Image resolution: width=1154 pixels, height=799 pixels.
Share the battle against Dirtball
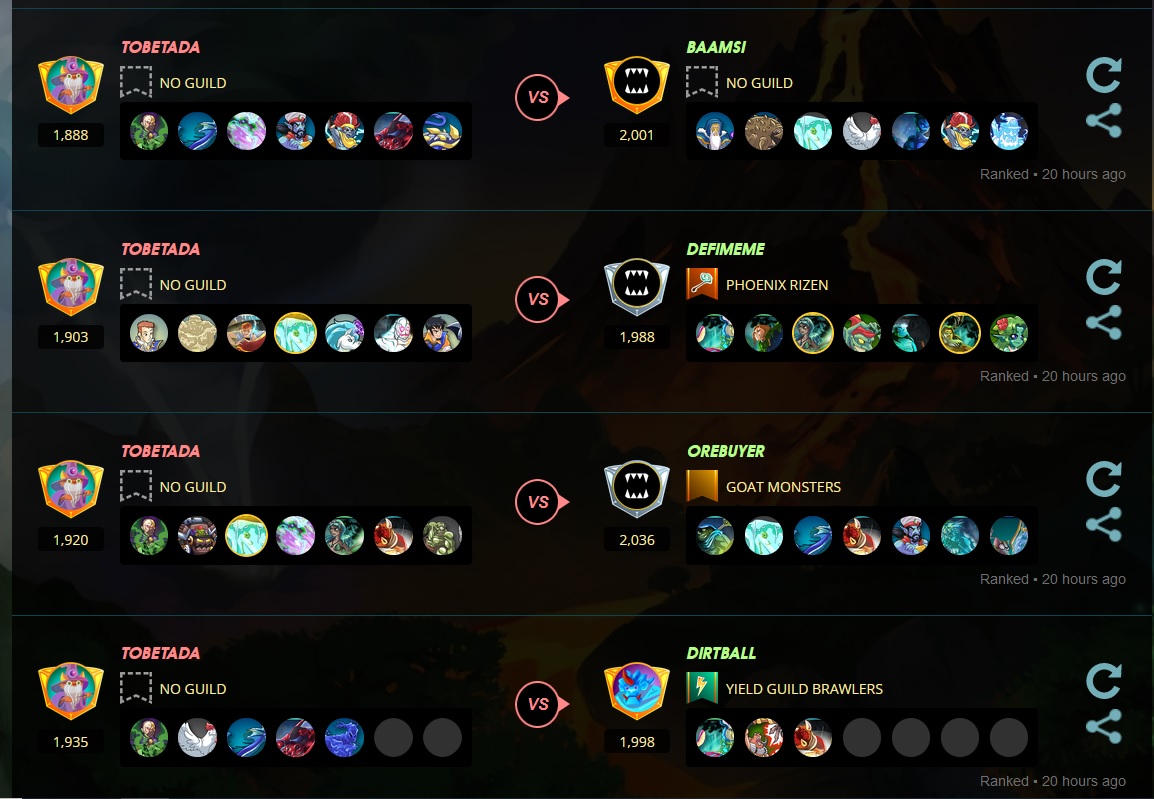(x=1103, y=726)
